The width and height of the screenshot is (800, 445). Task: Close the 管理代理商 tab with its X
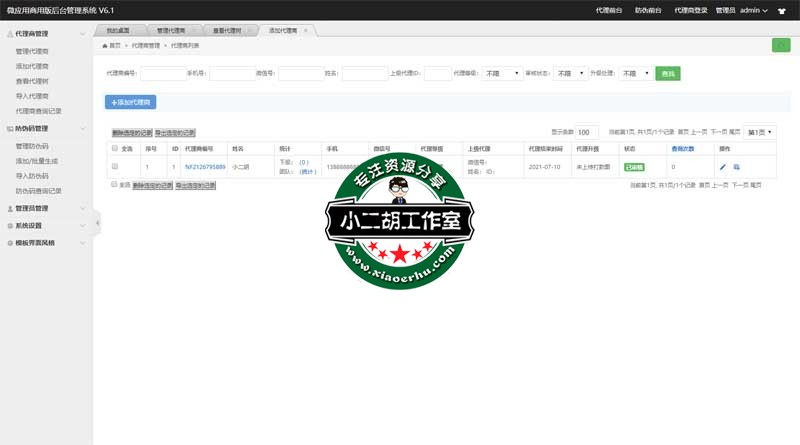tap(194, 31)
